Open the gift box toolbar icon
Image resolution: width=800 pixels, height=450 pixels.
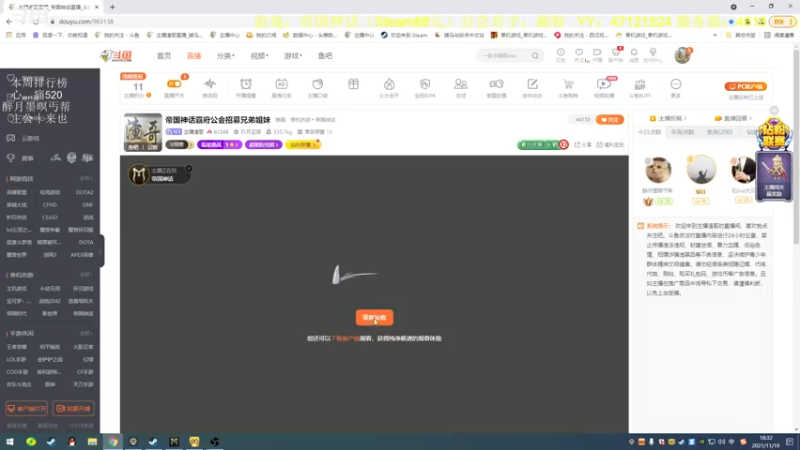coord(353,84)
